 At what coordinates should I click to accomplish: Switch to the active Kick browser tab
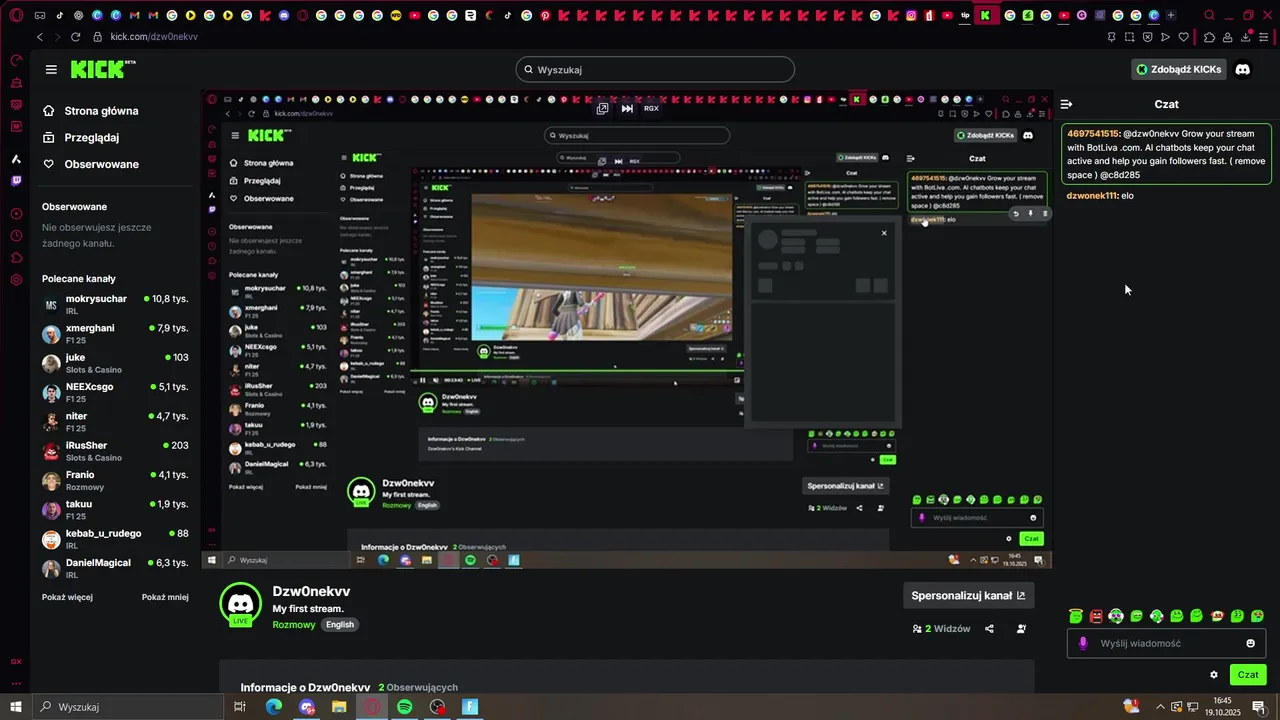click(986, 15)
